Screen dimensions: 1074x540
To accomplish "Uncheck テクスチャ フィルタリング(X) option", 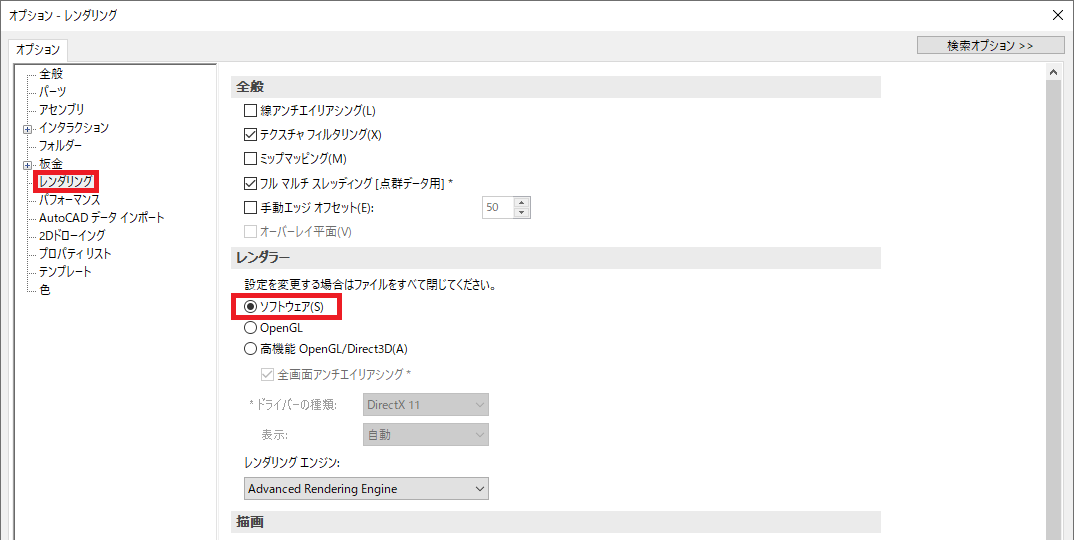I will (x=251, y=135).
